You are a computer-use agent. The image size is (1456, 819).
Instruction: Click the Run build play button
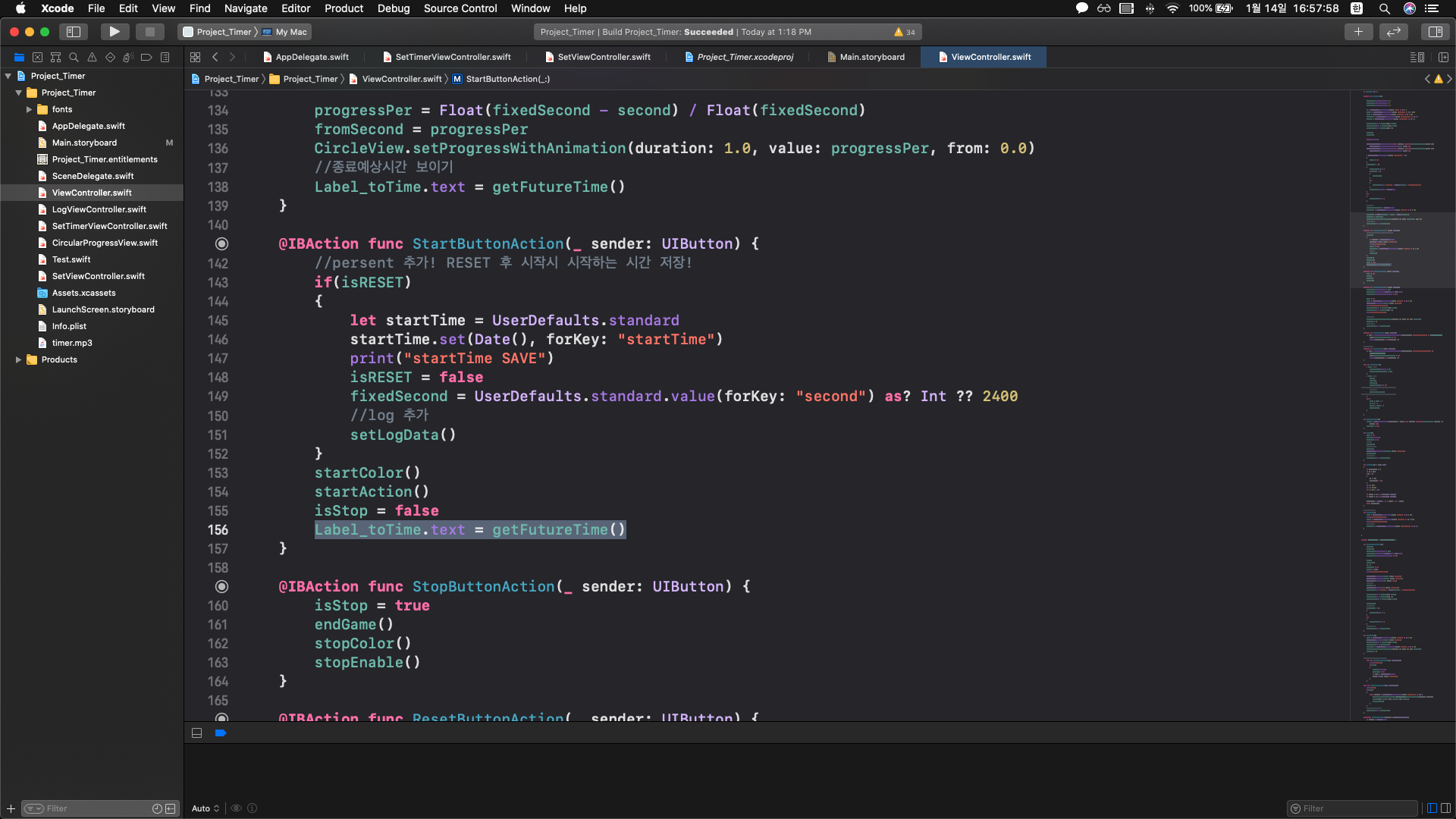click(114, 32)
